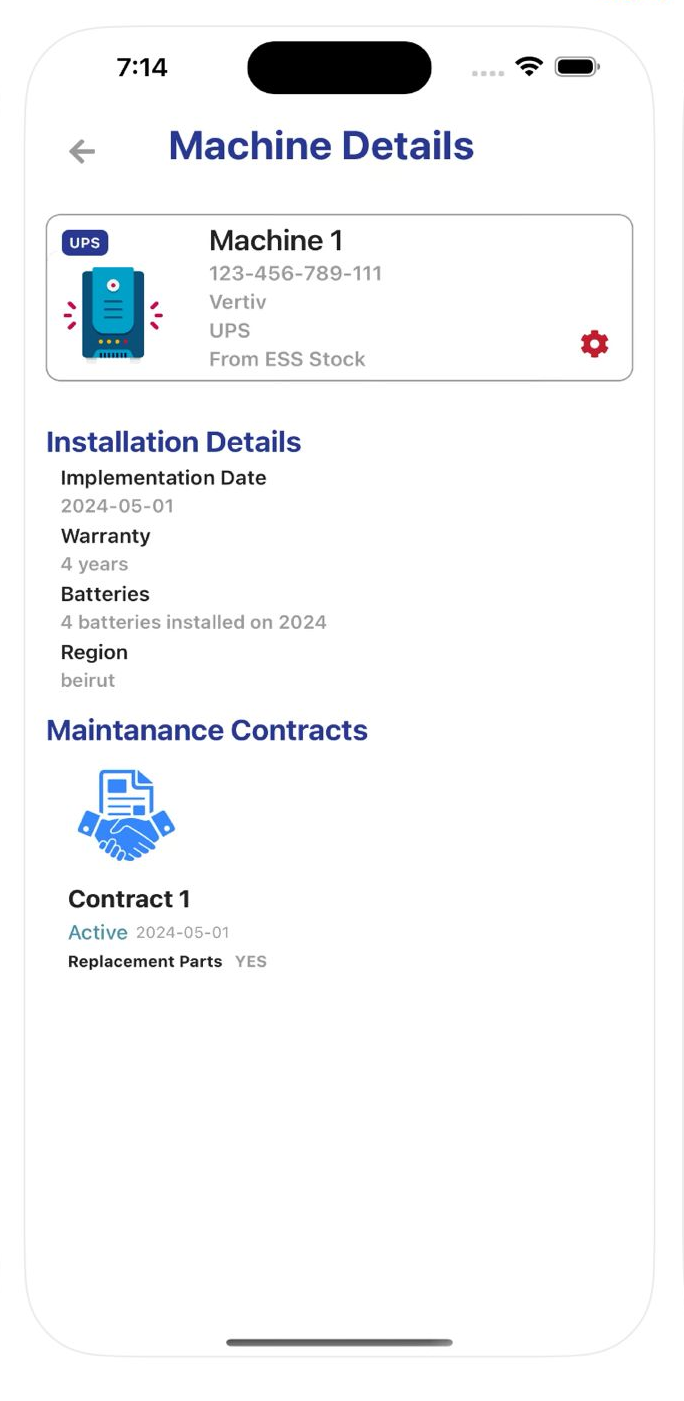Click the UPS badge label
This screenshot has width=684, height=1401.
click(x=85, y=242)
